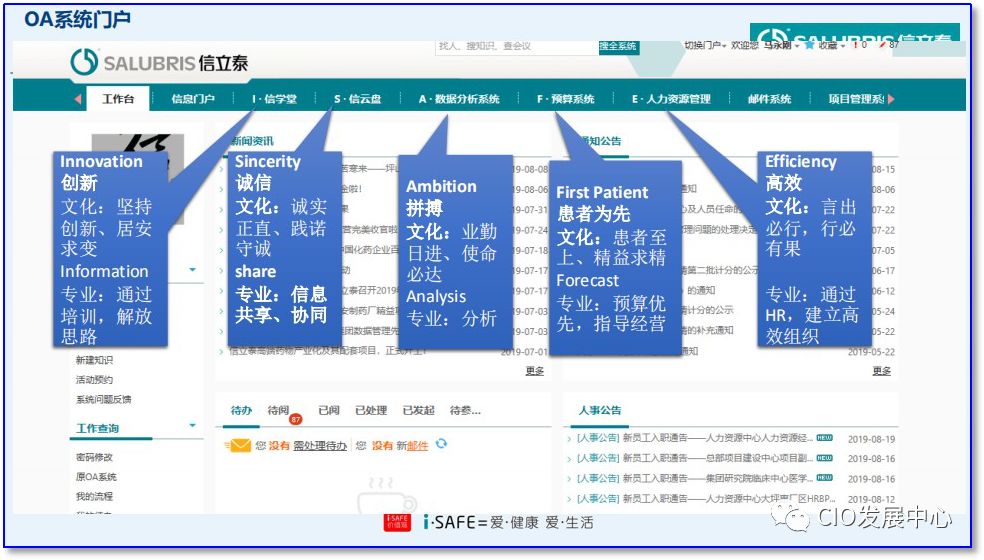This screenshot has height=560, width=984.
Task: Select the 已阅 tab
Action: 329,410
